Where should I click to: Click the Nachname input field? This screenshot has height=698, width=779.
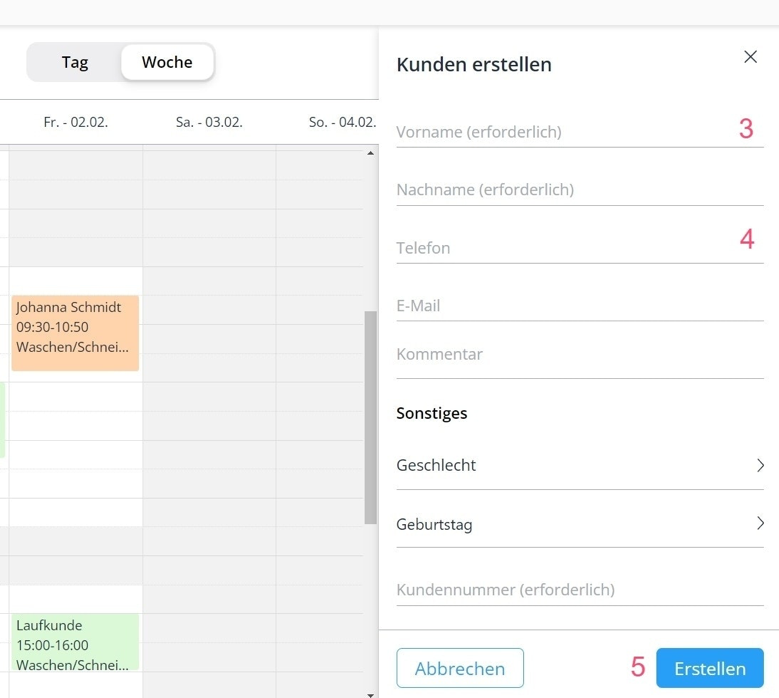(579, 190)
